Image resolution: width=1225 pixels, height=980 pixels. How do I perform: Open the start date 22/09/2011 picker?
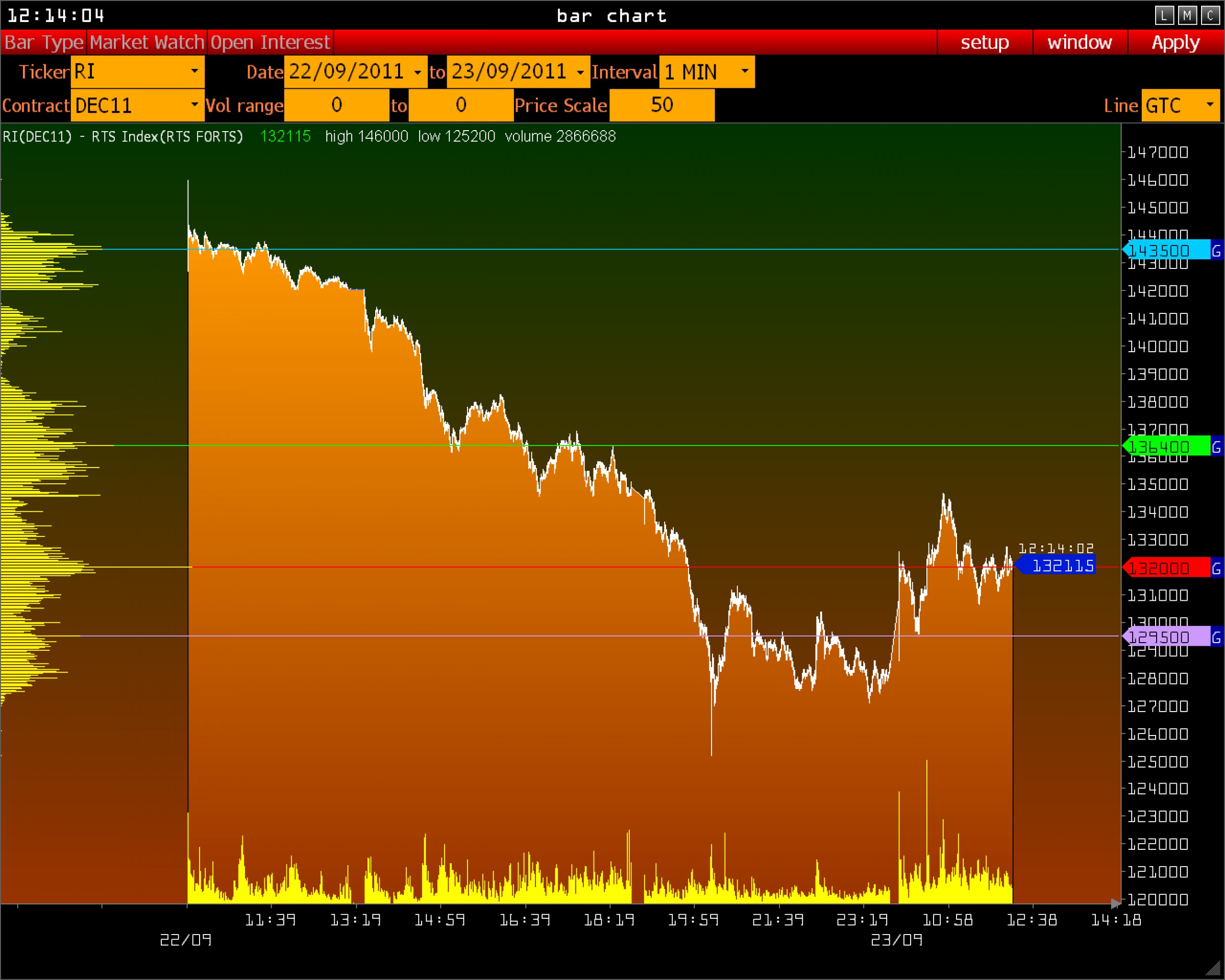coord(418,72)
